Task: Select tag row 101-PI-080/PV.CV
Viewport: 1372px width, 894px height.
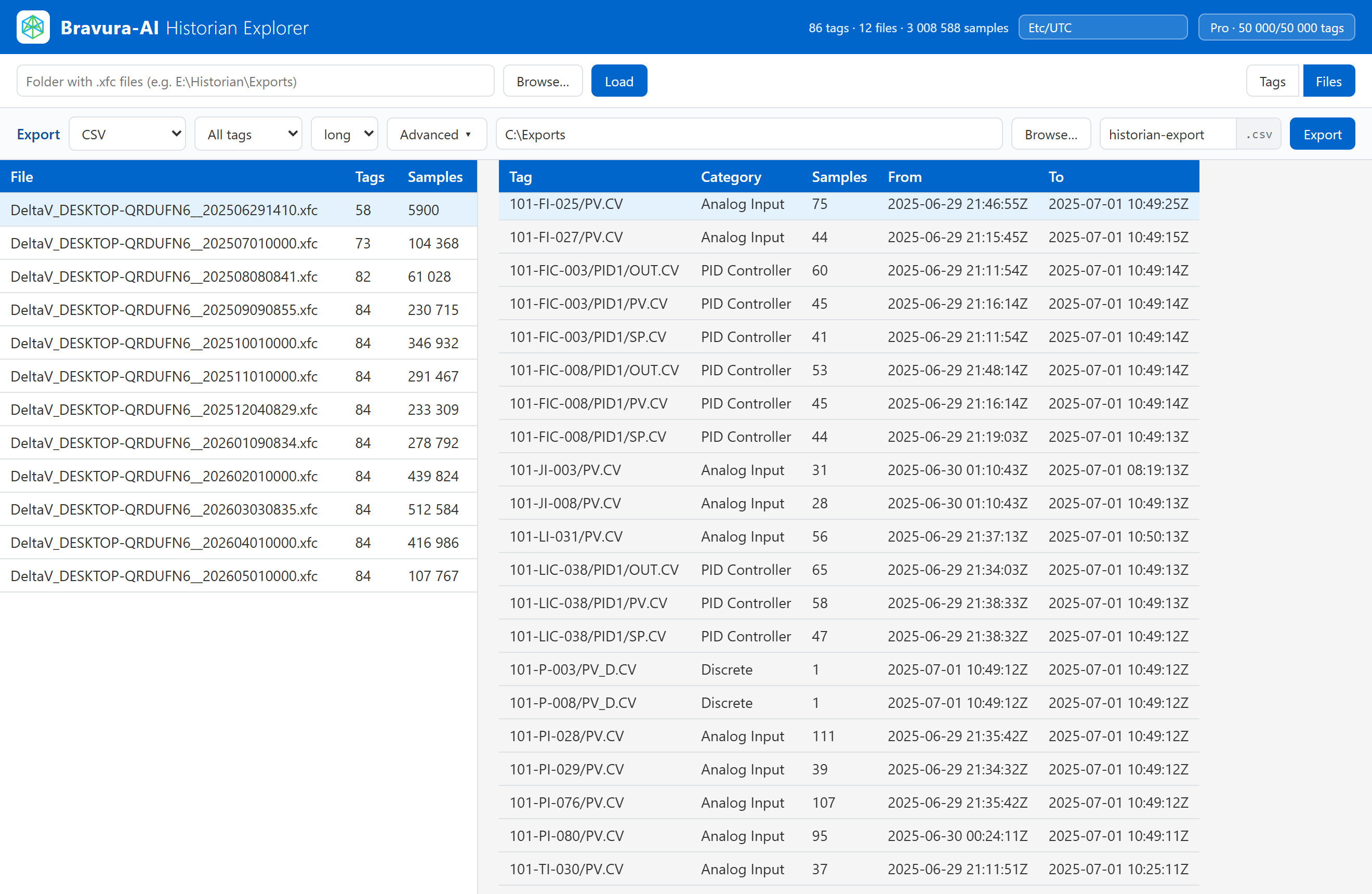Action: (x=849, y=836)
